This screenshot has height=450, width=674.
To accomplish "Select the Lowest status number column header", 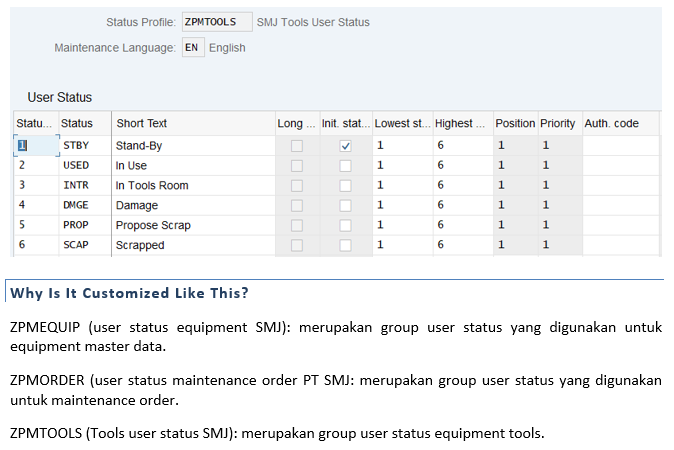I will coord(402,124).
